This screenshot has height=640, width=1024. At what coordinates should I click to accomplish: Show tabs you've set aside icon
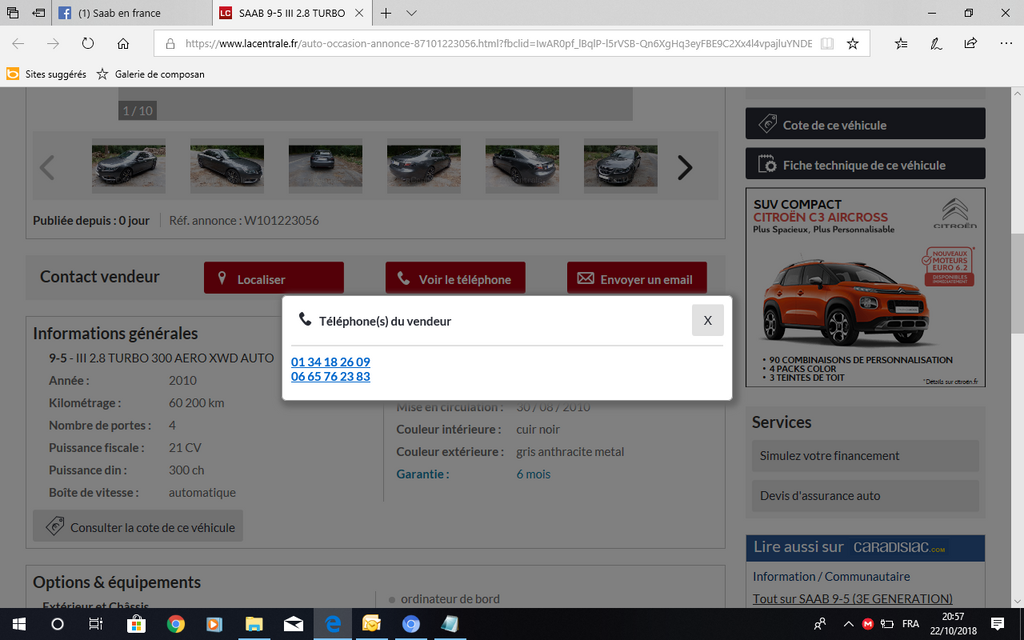tap(12, 13)
